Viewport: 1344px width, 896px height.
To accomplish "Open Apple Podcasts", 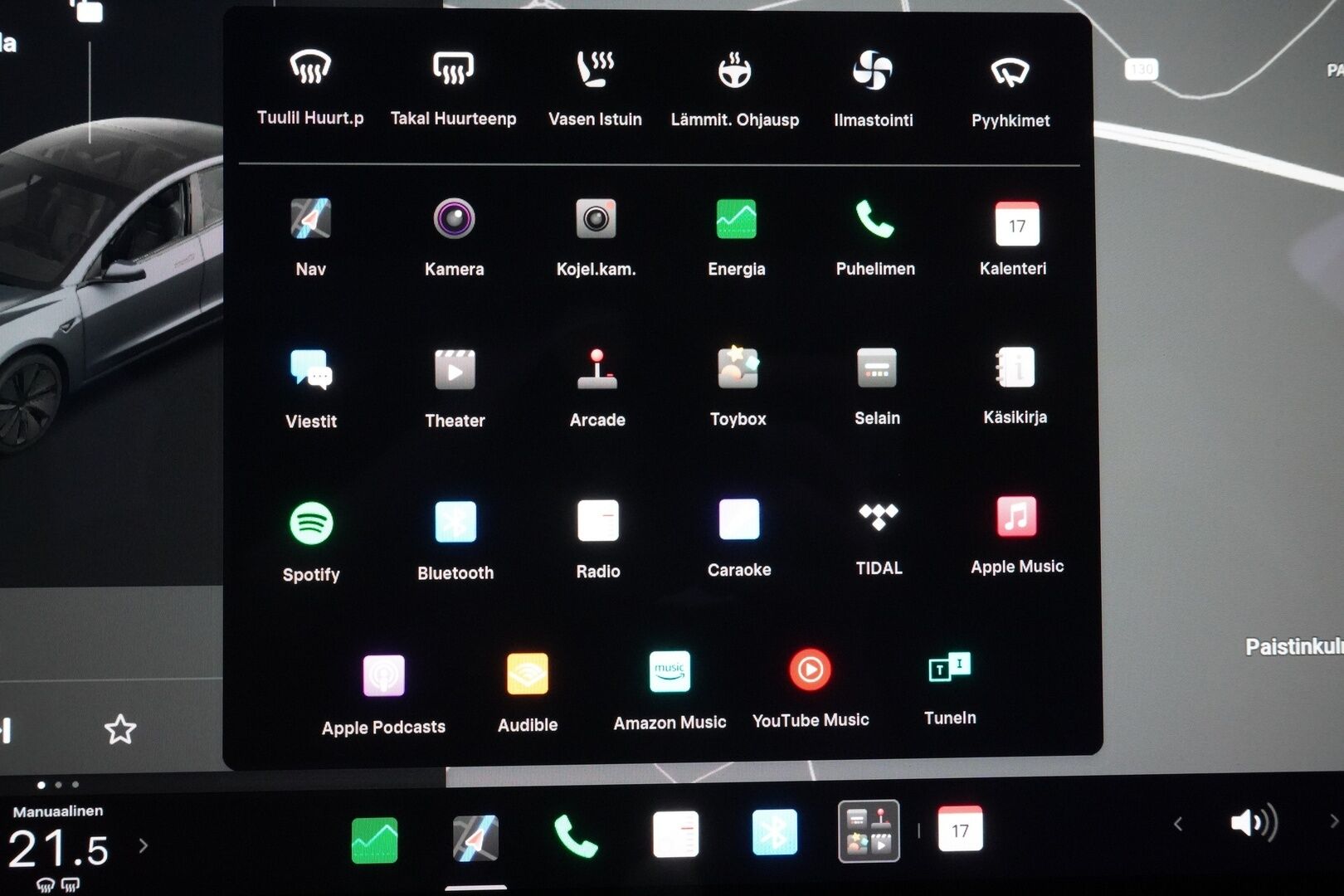I will (x=383, y=695).
